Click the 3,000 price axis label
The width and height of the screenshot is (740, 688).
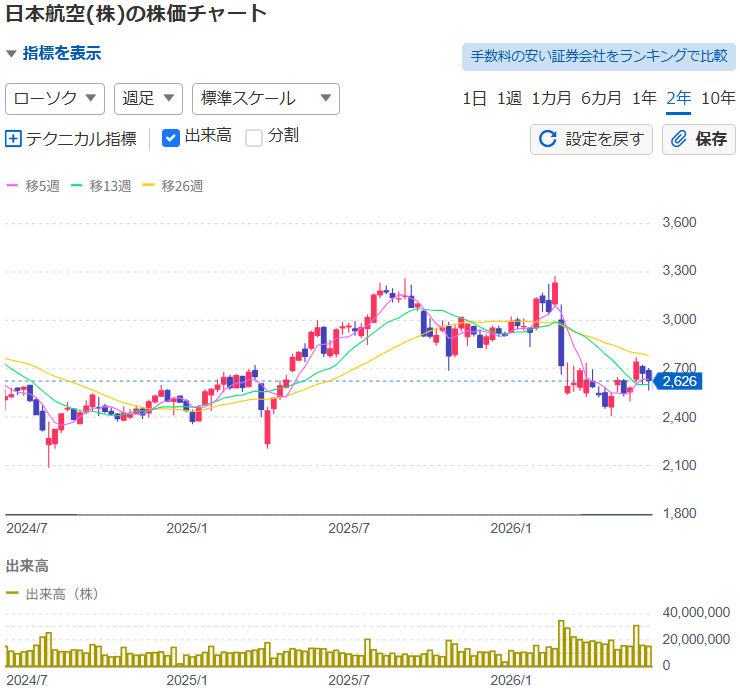click(679, 319)
